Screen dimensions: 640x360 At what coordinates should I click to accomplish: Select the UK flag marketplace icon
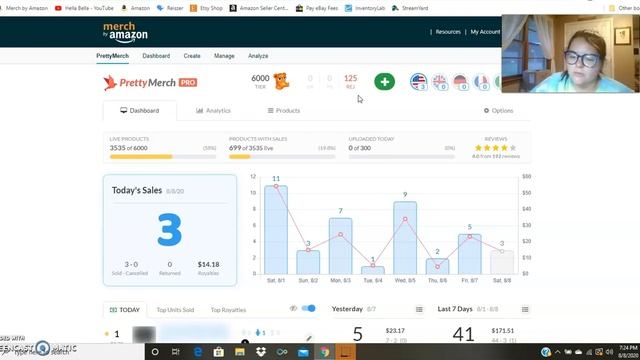440,82
